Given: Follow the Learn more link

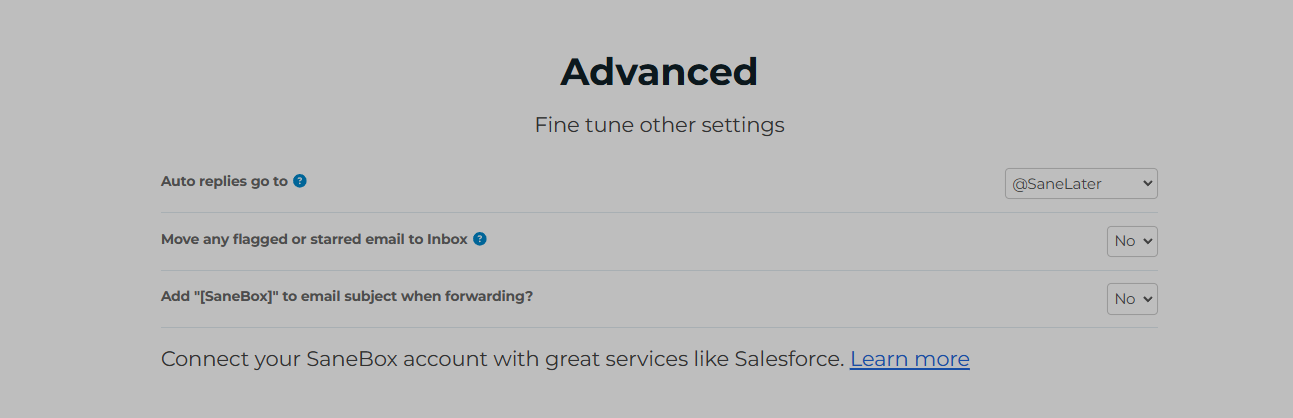Looking at the screenshot, I should click(909, 359).
